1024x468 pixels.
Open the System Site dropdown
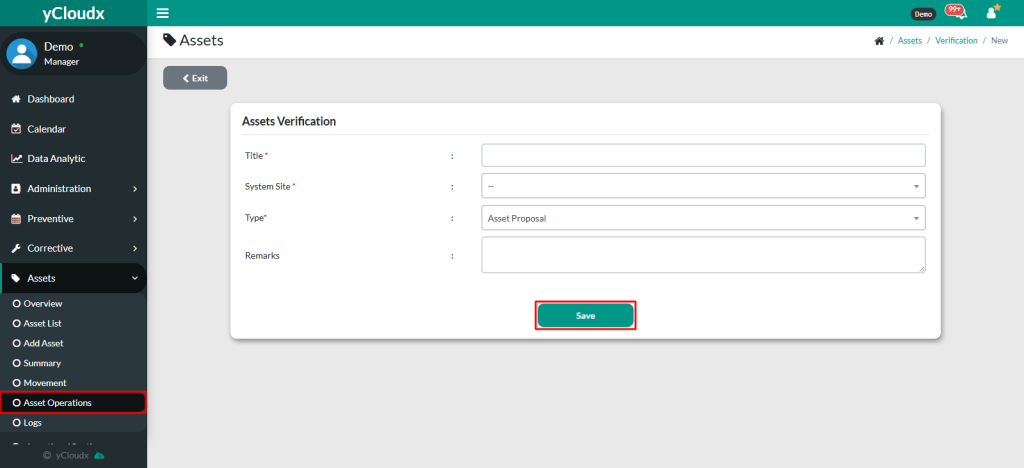tap(703, 186)
